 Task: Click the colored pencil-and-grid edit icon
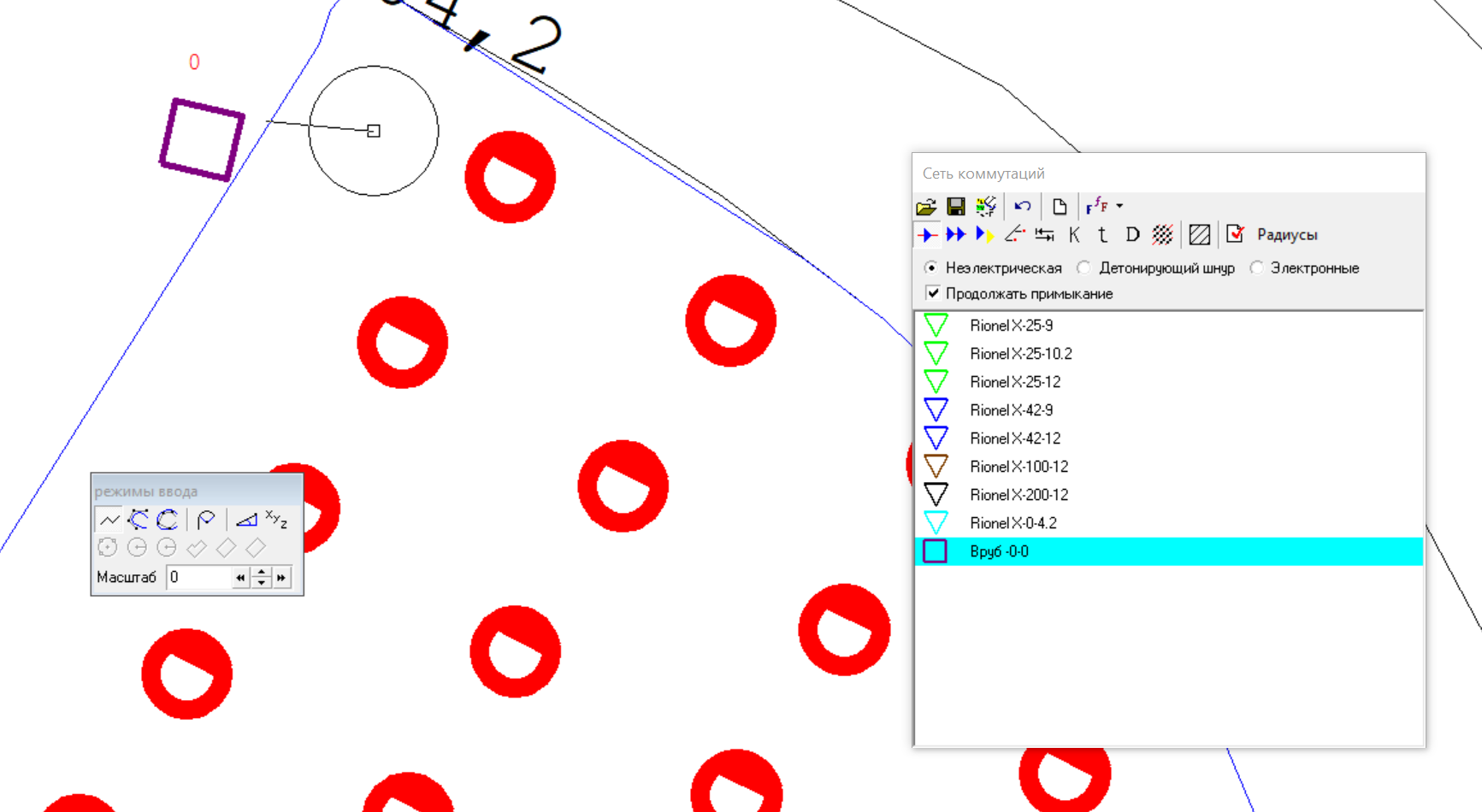pyautogui.click(x=985, y=206)
